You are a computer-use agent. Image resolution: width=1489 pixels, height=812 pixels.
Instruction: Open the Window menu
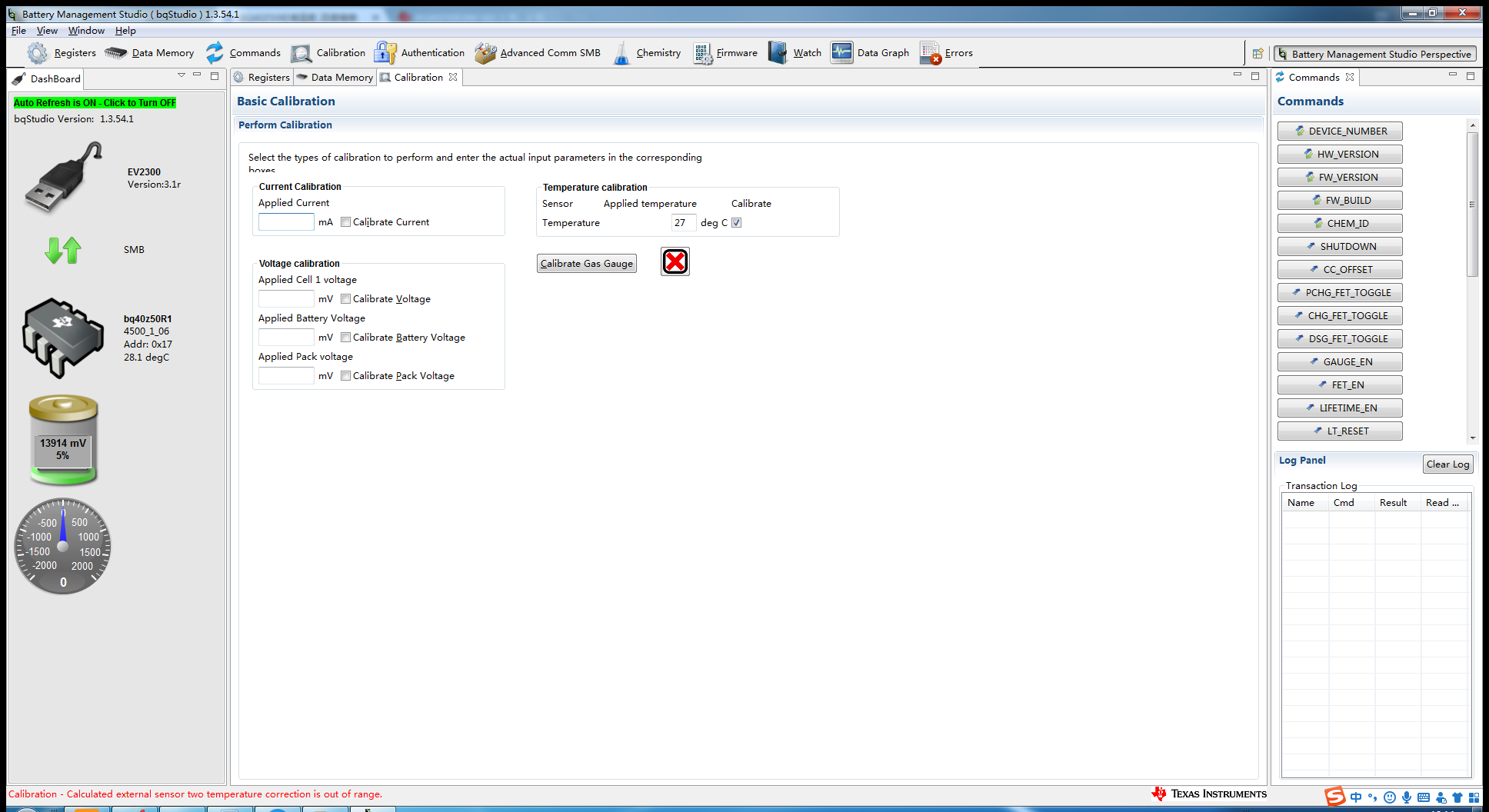pos(86,31)
